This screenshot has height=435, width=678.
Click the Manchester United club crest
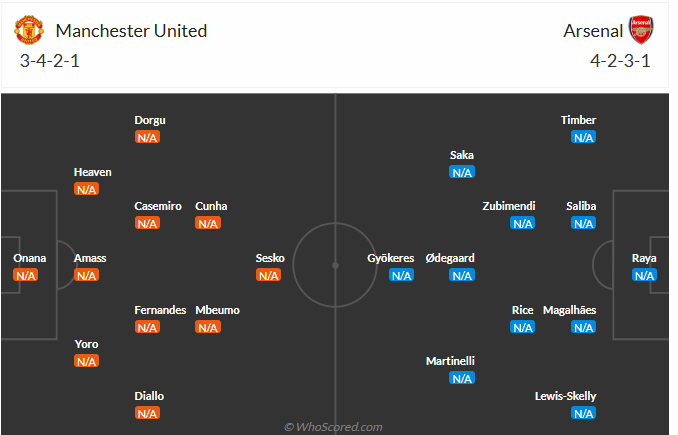coord(30,30)
